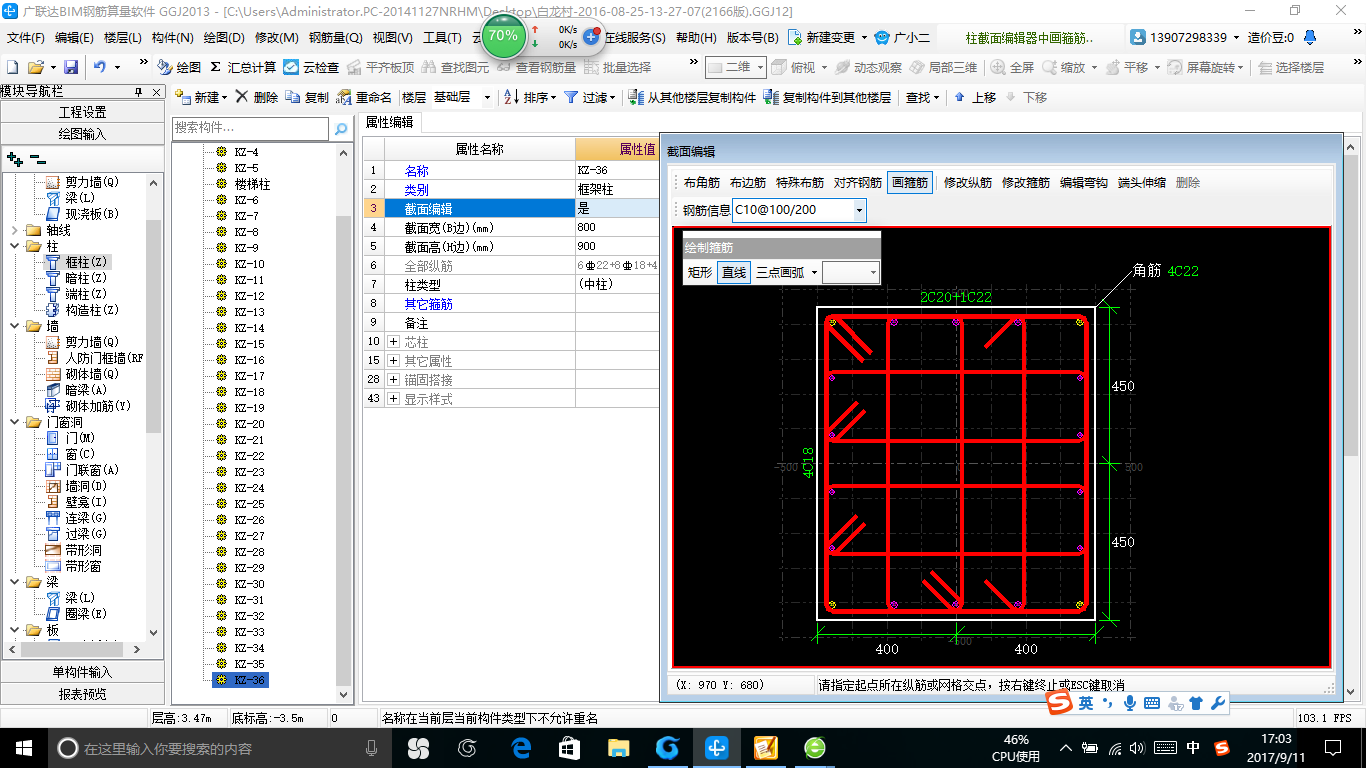Screen dimensions: 1366x768
Task: Open the 三点画弧 arc dropdown arrow
Action: [x=814, y=272]
